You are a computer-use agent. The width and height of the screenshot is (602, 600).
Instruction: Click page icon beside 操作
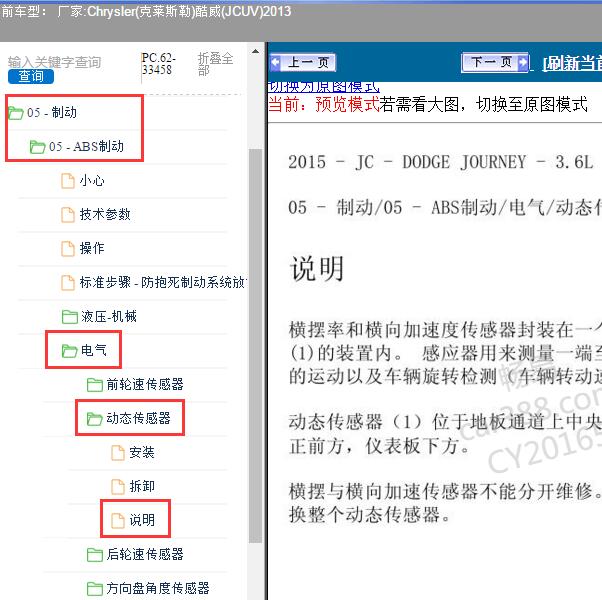[x=68, y=248]
